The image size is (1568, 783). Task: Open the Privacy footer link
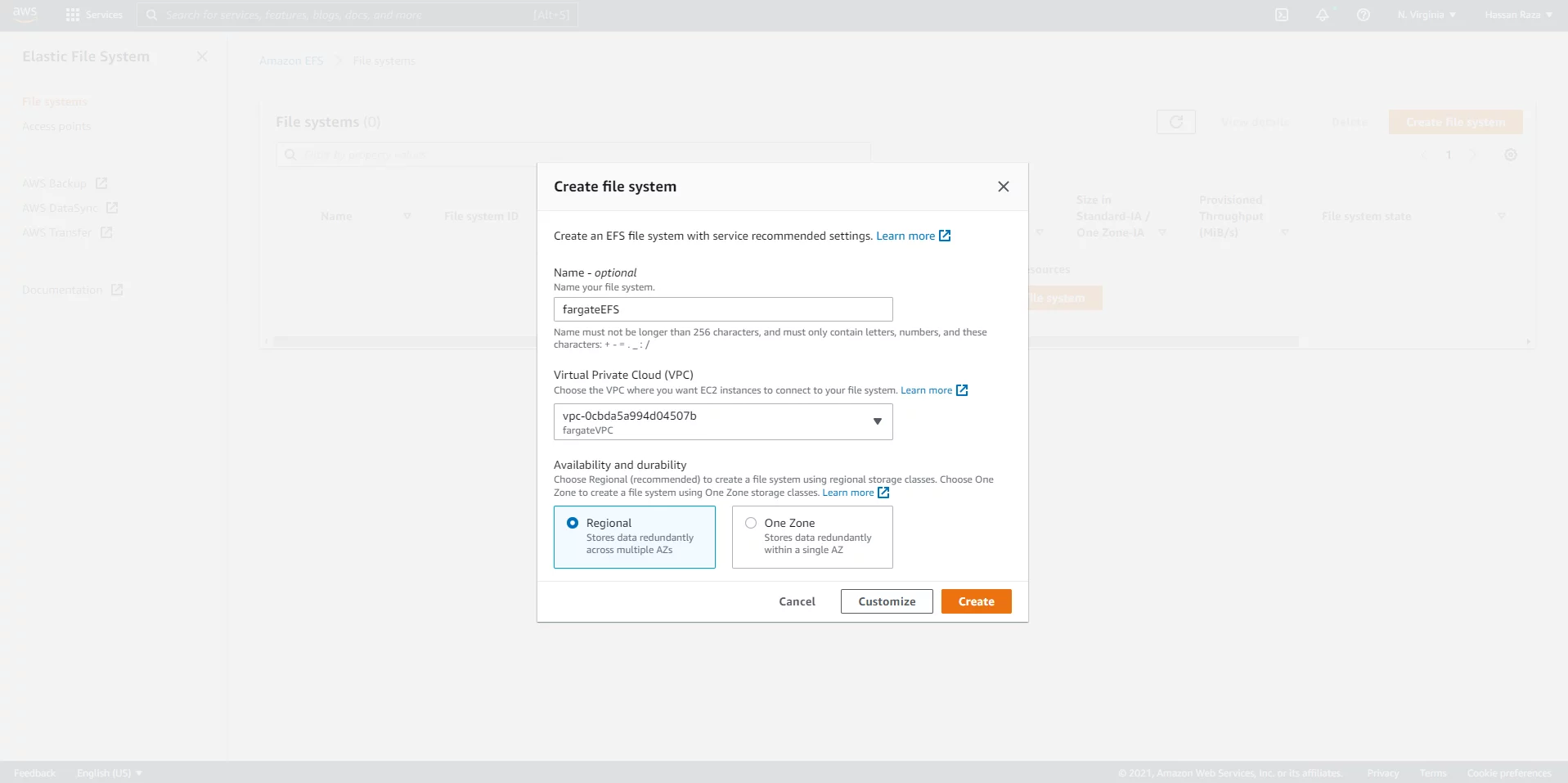pyautogui.click(x=1382, y=773)
